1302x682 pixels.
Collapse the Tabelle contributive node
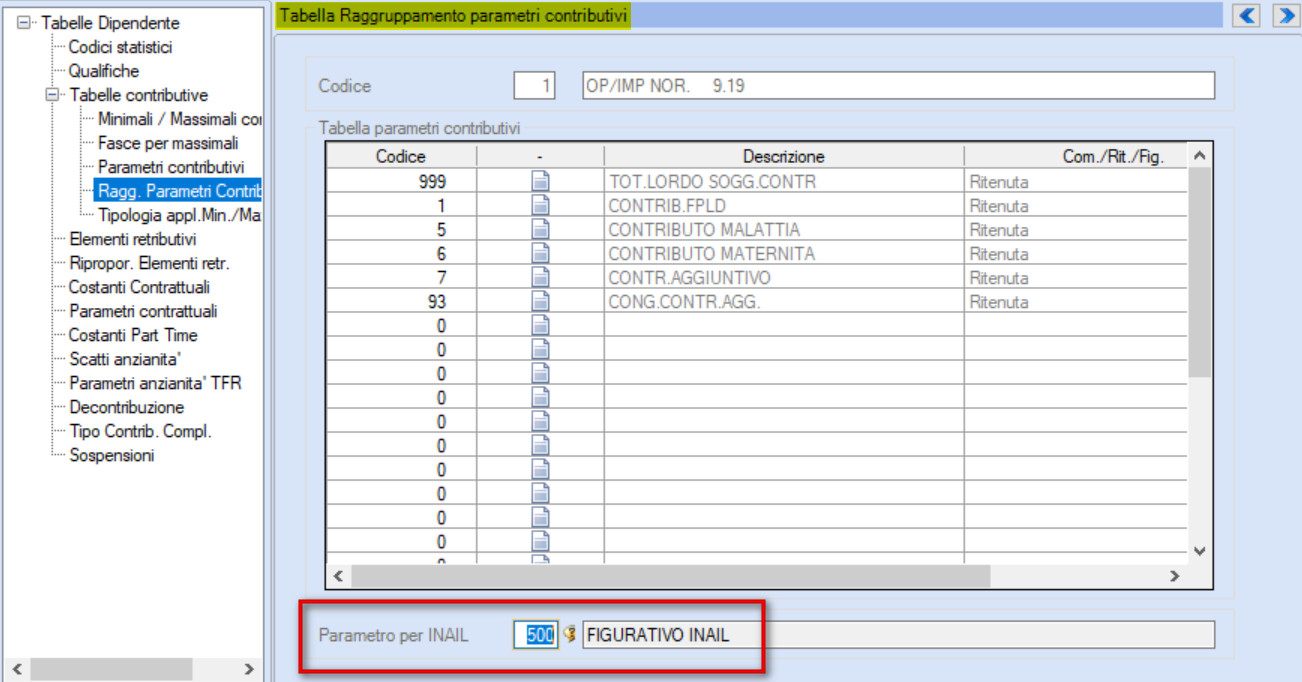[53, 95]
